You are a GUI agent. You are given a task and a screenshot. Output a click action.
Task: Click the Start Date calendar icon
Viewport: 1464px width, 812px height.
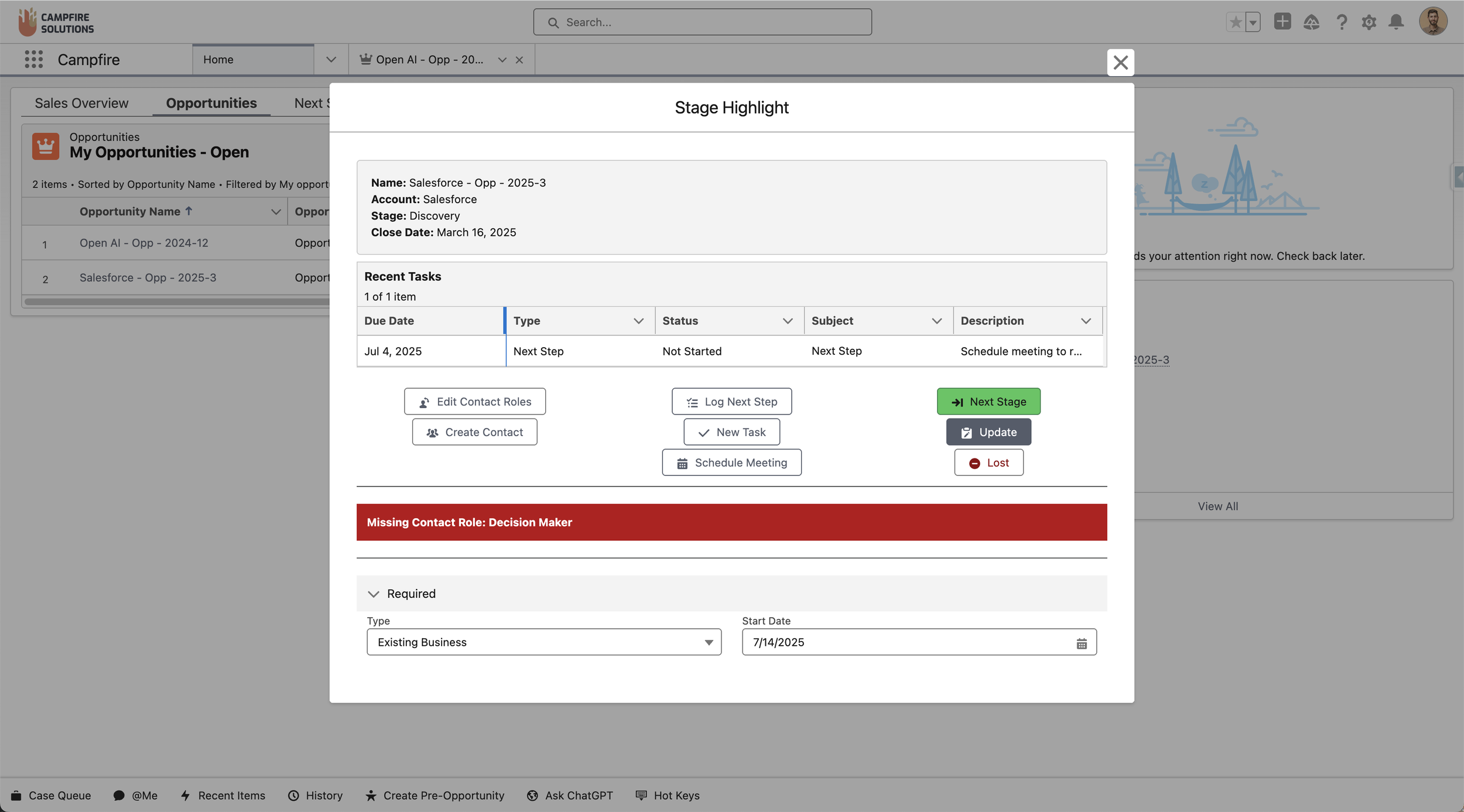click(1081, 643)
